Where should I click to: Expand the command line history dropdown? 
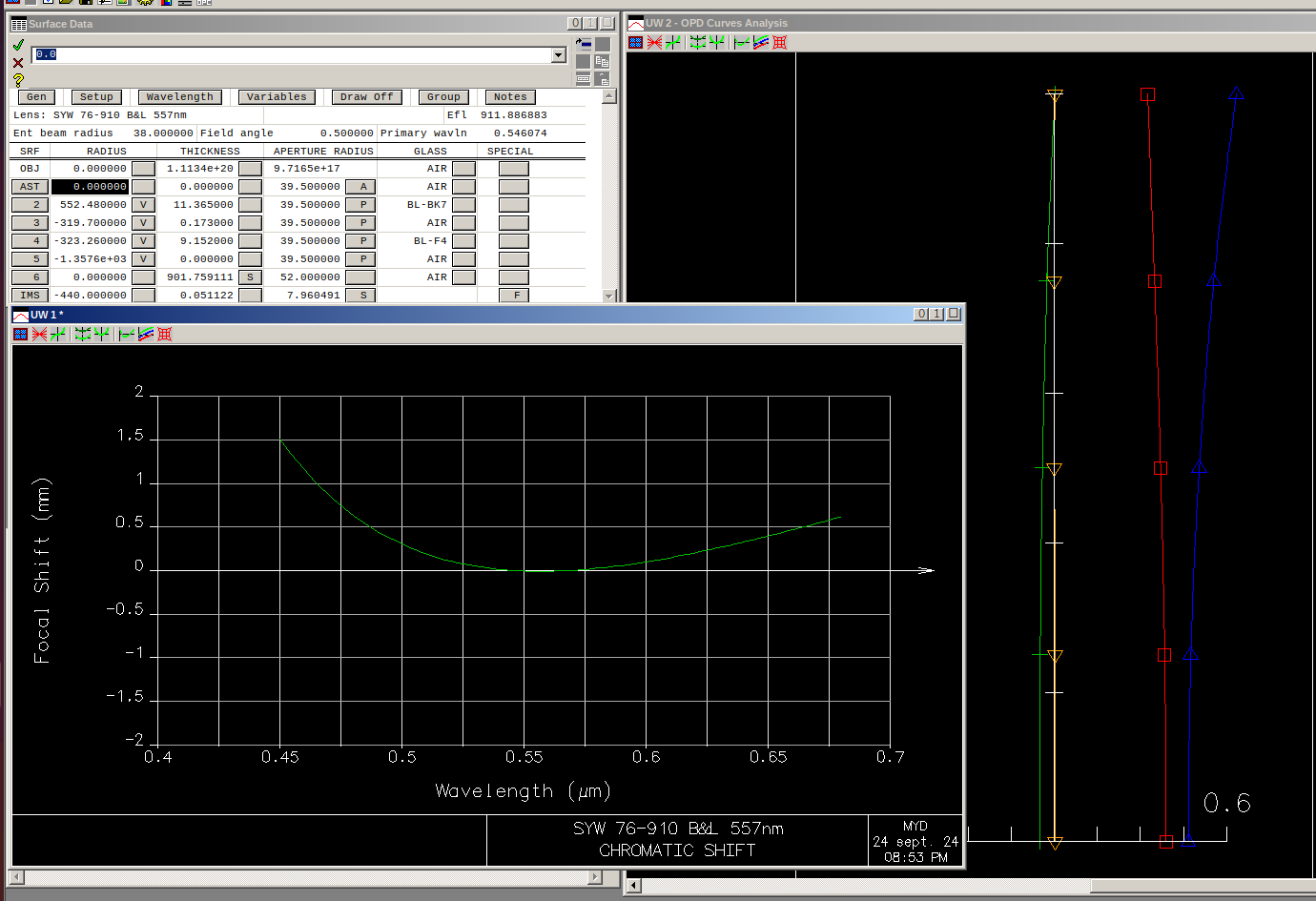(x=559, y=55)
